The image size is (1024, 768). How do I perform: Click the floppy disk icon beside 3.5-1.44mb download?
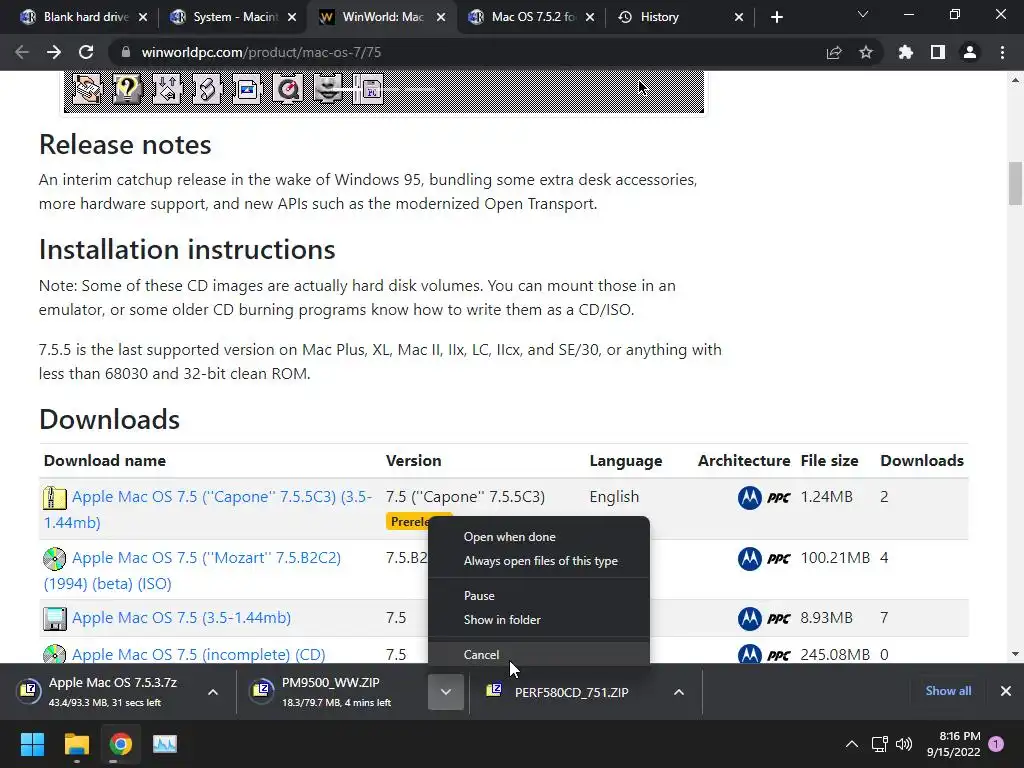pos(55,618)
